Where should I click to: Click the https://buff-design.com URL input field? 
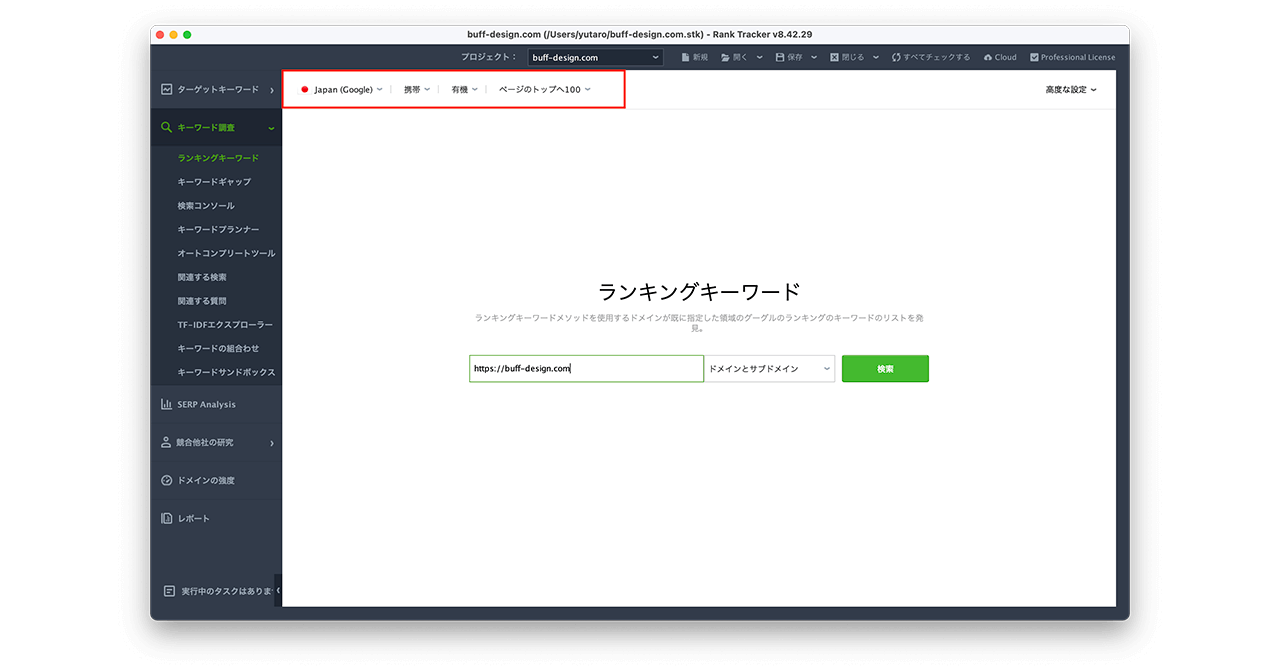tap(586, 369)
